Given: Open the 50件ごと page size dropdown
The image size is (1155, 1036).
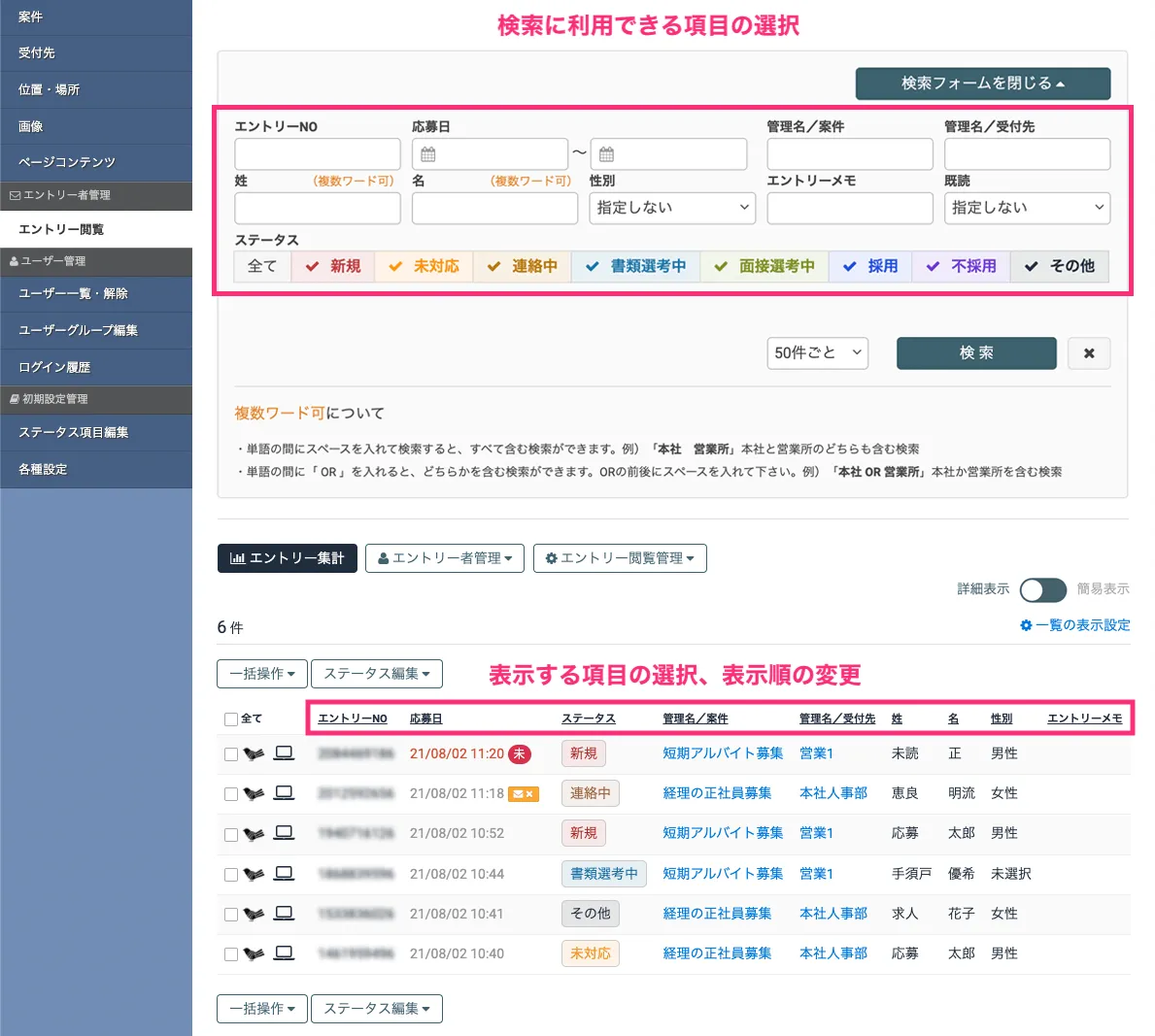Looking at the screenshot, I should (x=817, y=353).
